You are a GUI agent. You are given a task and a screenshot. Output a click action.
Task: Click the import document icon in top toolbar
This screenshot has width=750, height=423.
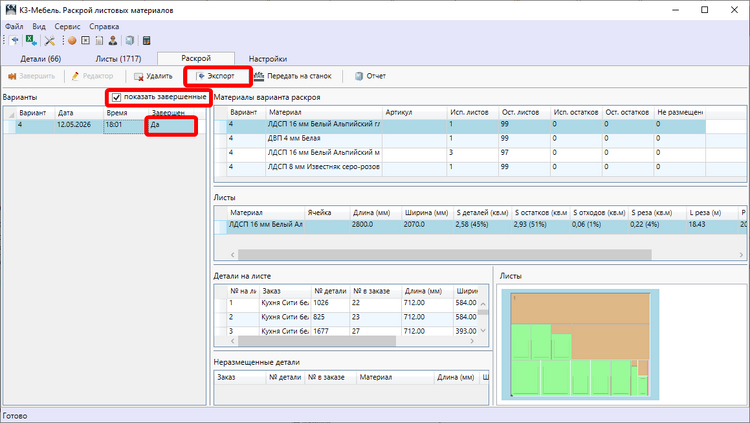pos(15,41)
